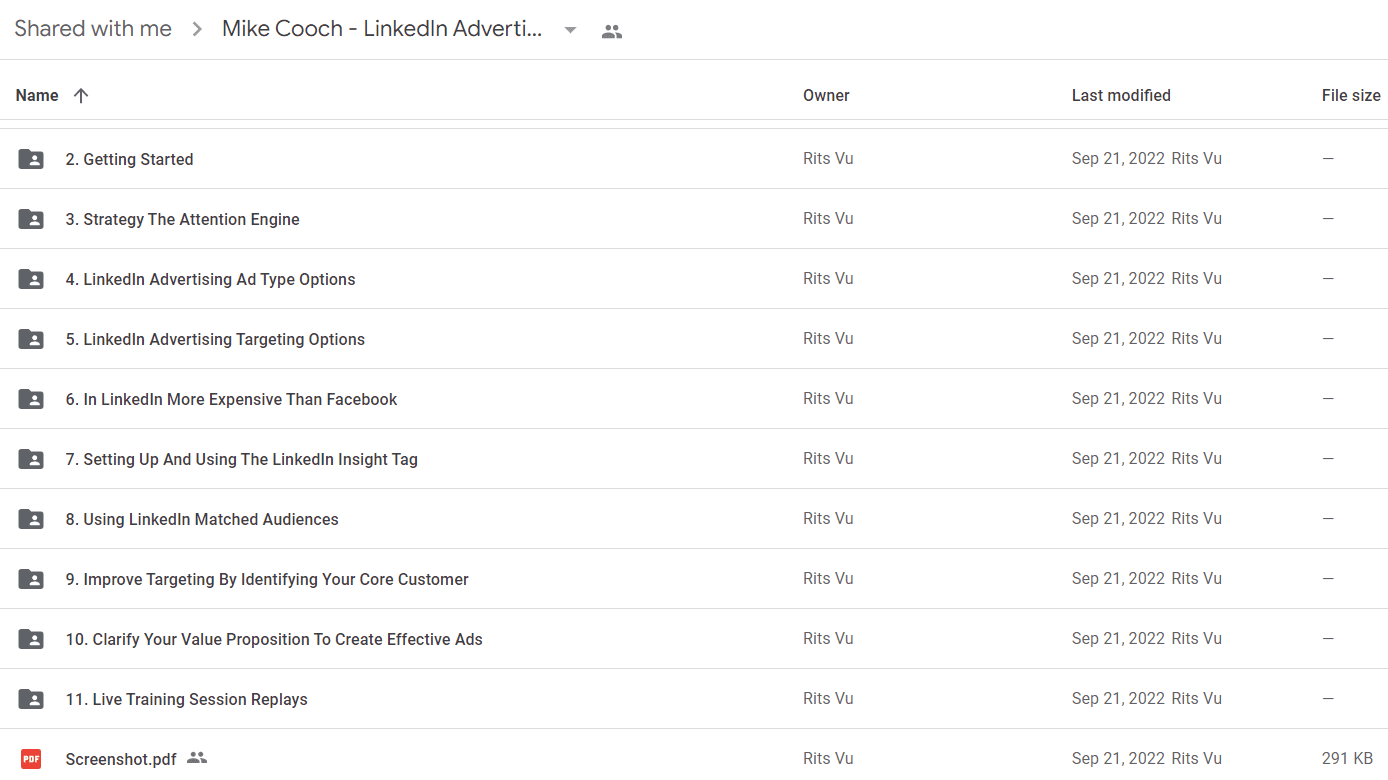Click owner Rits Vu in Screenshot.pdf row
1388x780 pixels.
(828, 758)
